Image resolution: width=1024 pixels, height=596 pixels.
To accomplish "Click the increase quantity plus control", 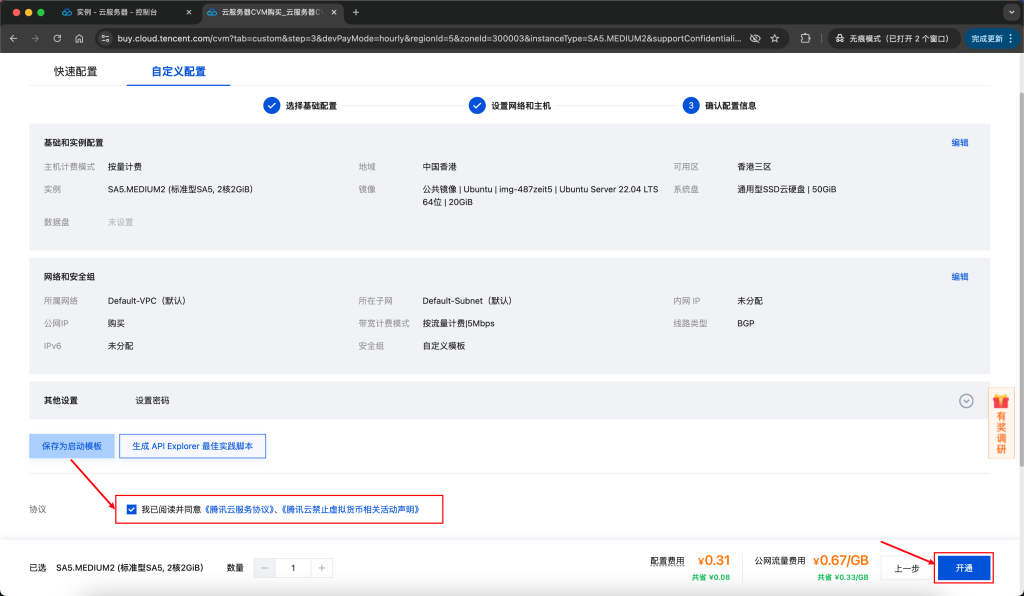I will point(321,567).
